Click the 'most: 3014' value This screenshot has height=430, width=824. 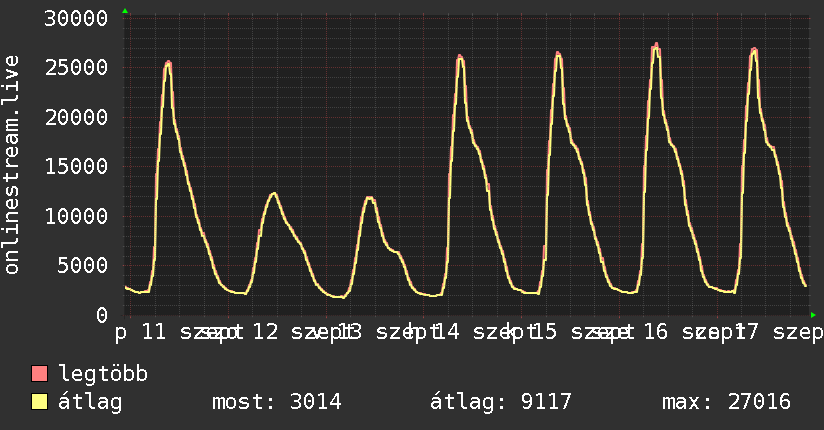pyautogui.click(x=277, y=402)
